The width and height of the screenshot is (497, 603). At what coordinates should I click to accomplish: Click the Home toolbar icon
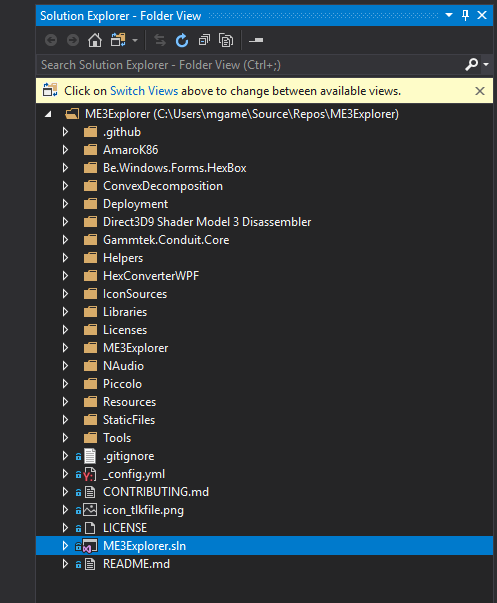[95, 40]
